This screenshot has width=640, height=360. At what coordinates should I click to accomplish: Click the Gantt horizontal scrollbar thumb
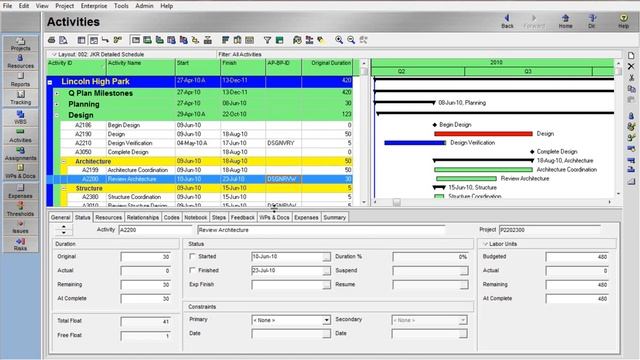click(396, 202)
